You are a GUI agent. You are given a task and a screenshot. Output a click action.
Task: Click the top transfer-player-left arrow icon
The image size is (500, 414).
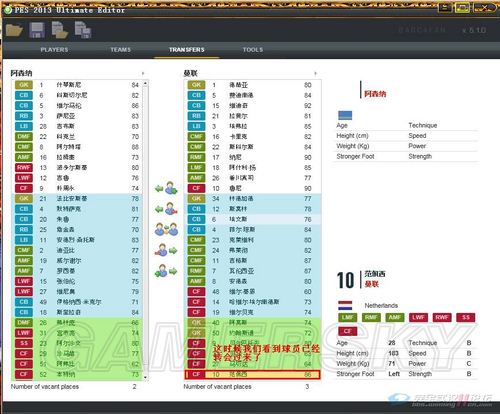tap(166, 188)
